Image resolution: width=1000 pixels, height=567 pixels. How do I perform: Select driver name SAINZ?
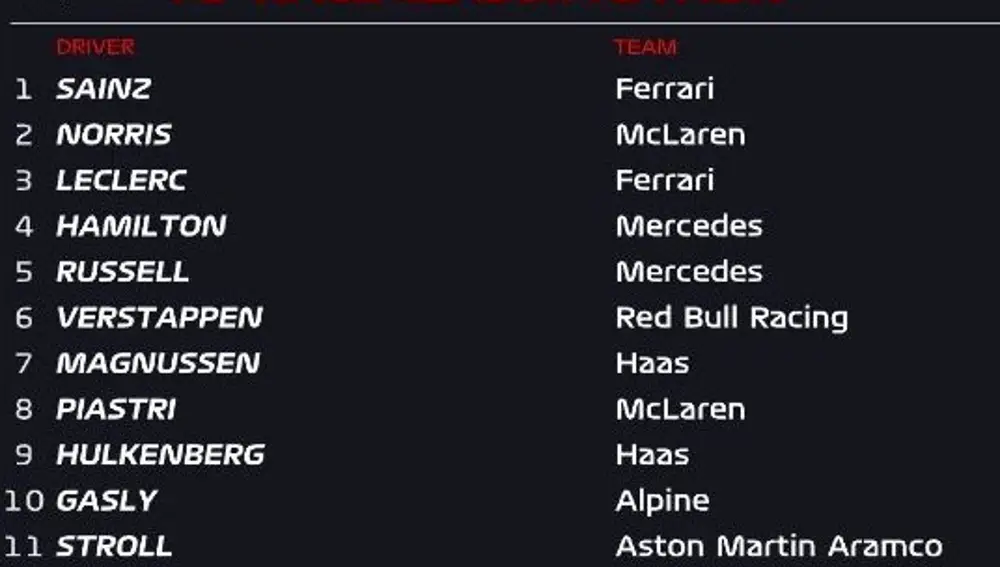[x=103, y=89]
